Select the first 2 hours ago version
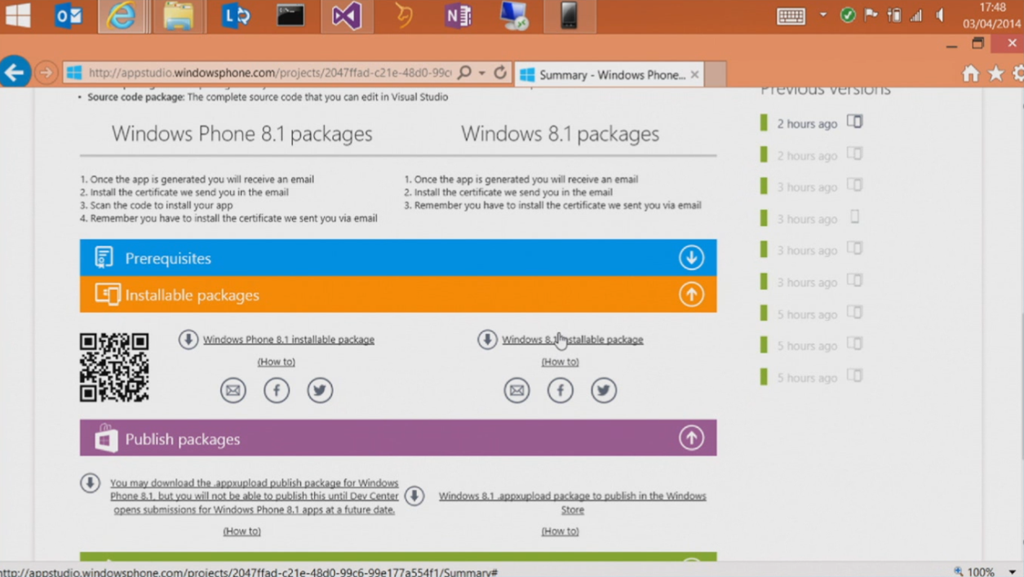1024x577 pixels. click(x=807, y=123)
